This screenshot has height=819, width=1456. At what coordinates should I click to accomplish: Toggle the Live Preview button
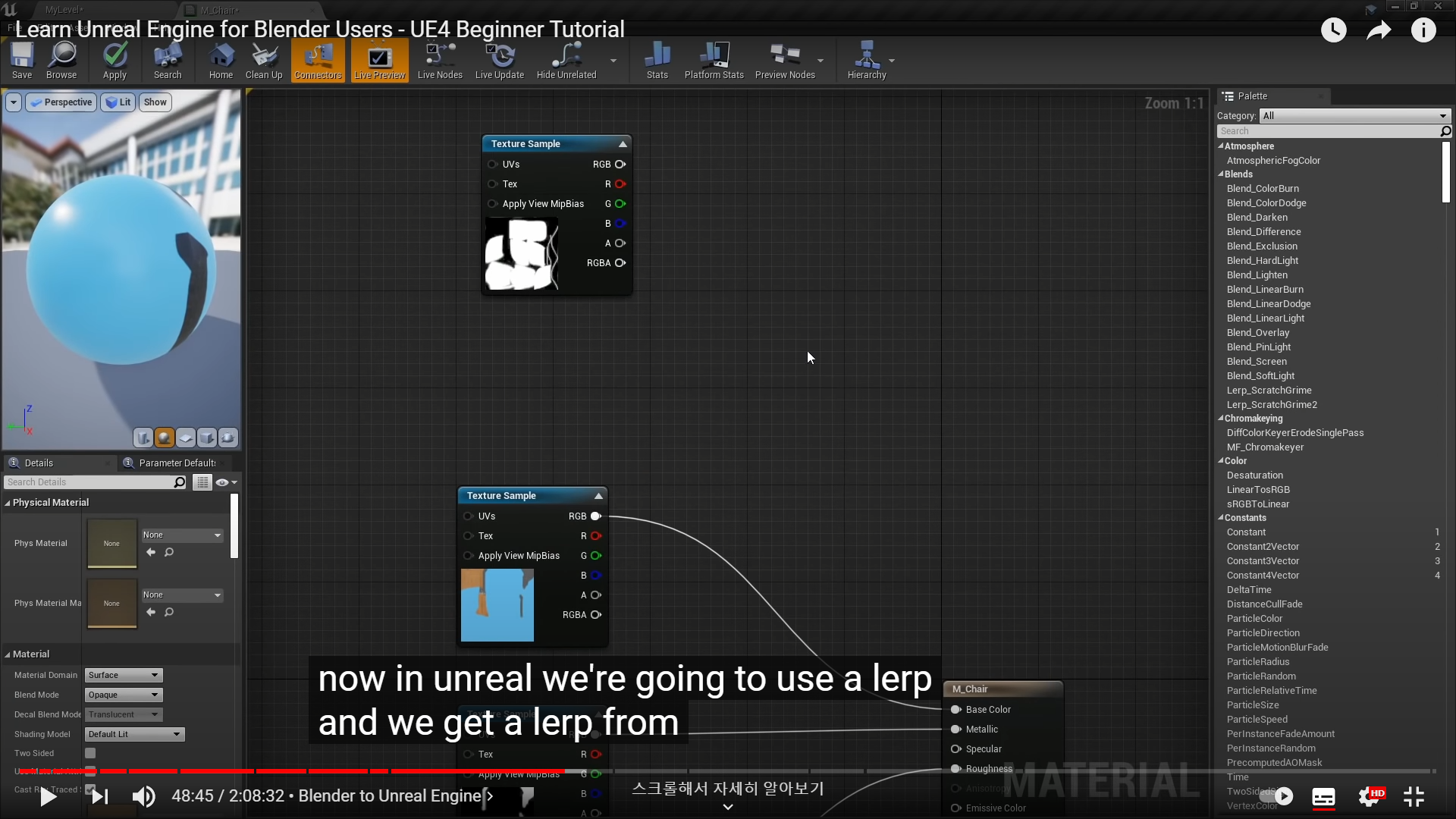click(379, 60)
